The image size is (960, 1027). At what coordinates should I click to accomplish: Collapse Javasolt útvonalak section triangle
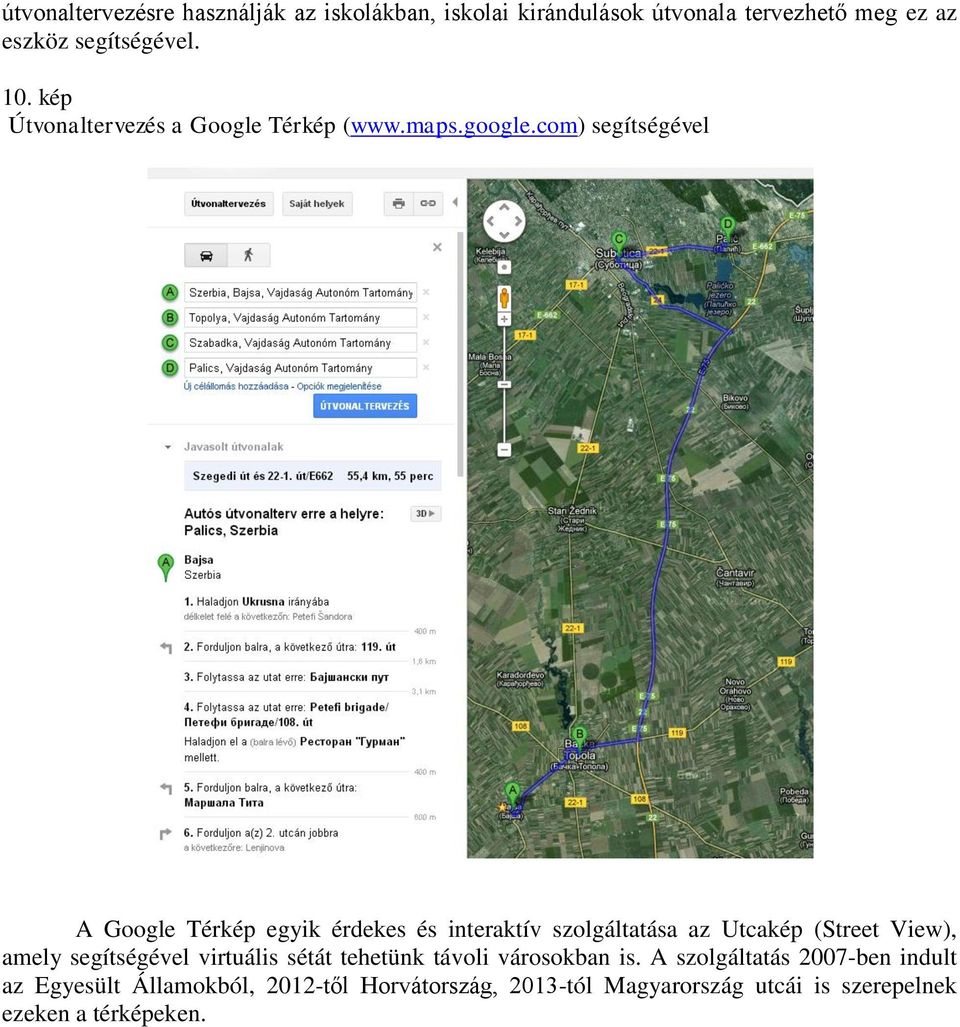click(x=168, y=447)
